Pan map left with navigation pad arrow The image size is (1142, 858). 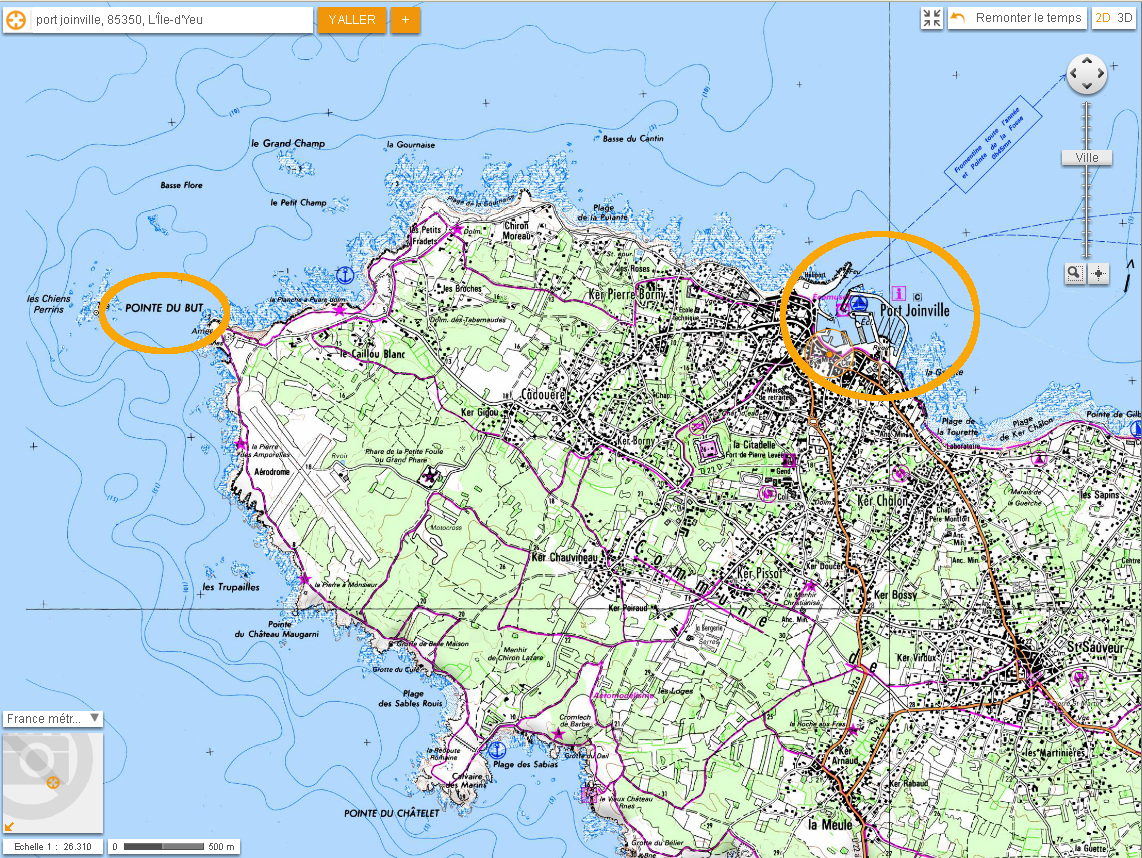click(x=1073, y=74)
